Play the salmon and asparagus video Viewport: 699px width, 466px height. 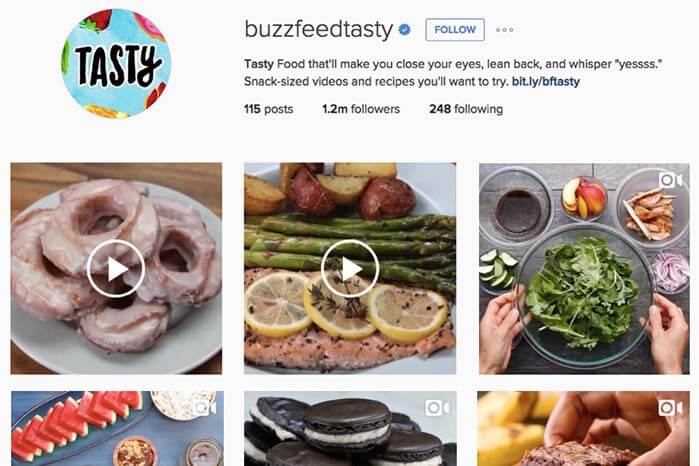click(x=350, y=268)
